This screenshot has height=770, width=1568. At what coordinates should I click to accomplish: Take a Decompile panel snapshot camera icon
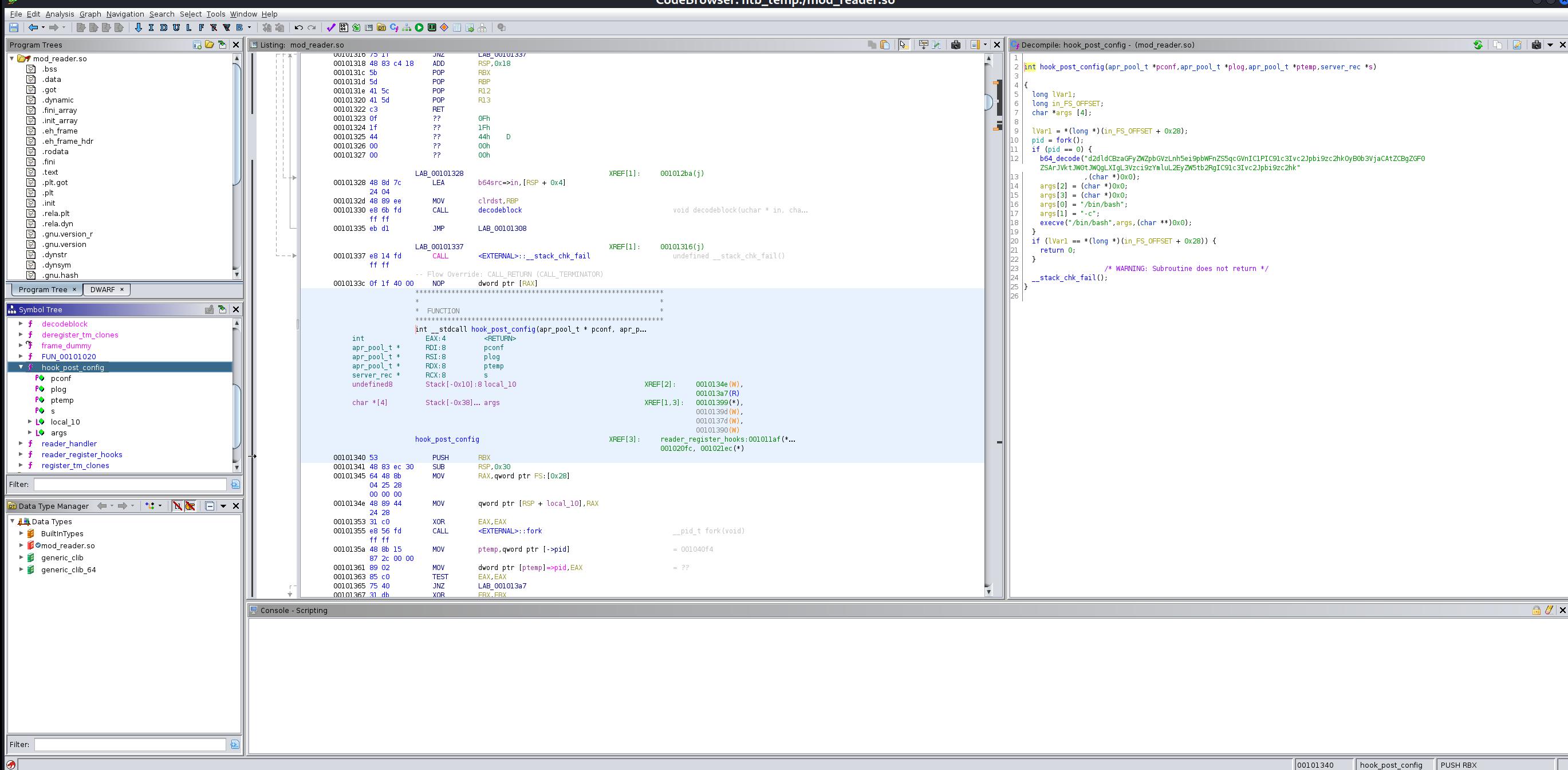1537,45
